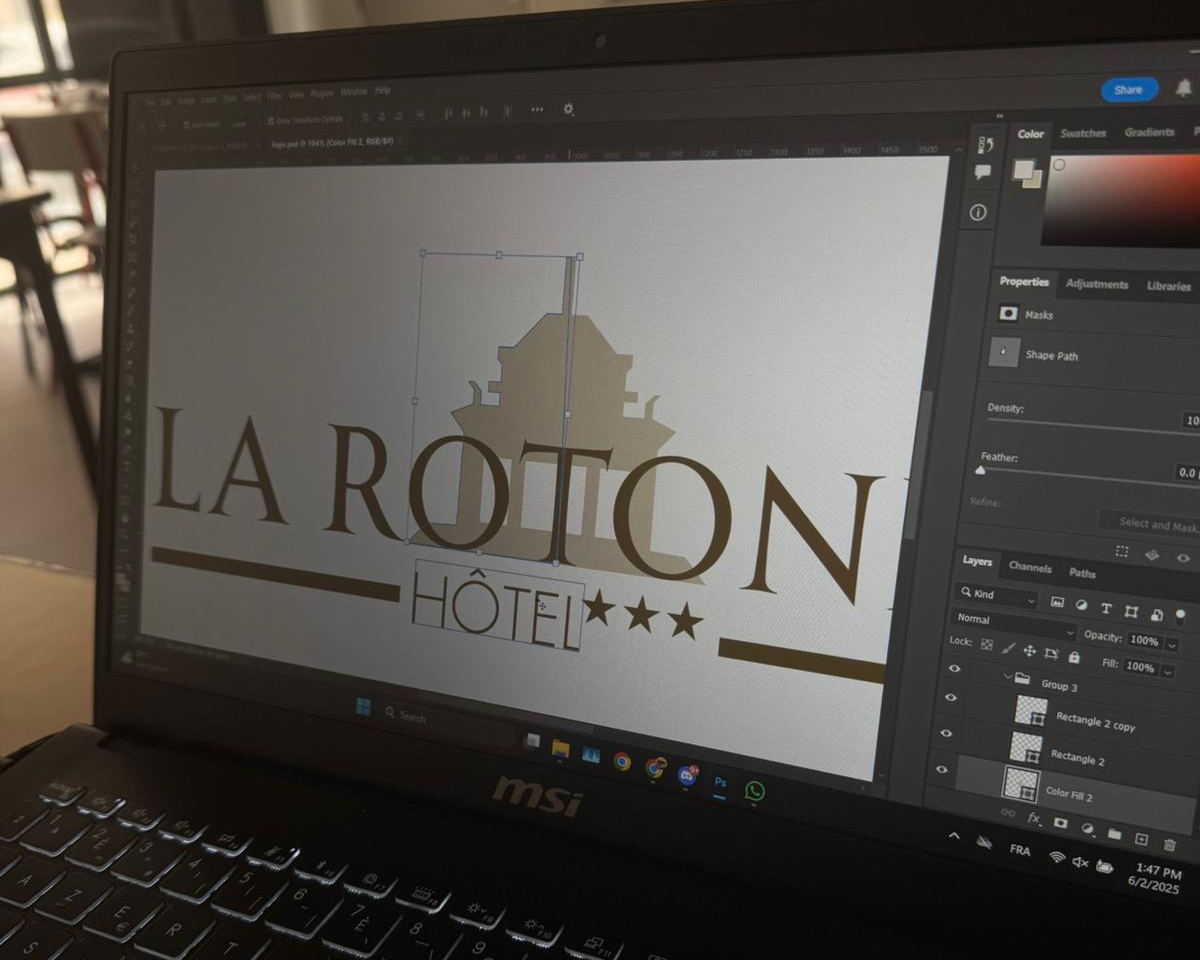Screen dimensions: 1200x960
Task: Click the Masks icon in Properties
Action: coord(1008,313)
